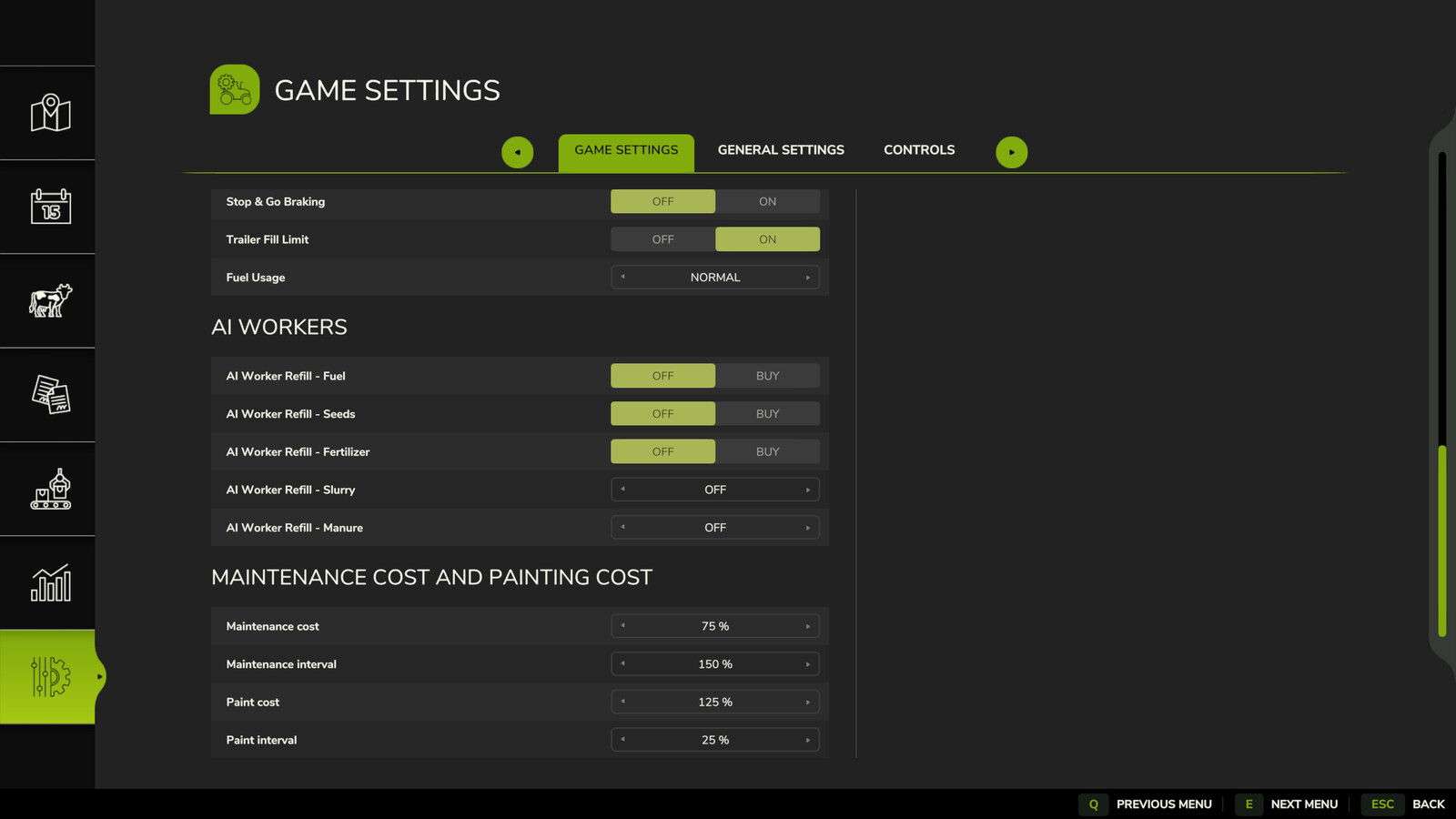Click the Game Settings tractor gear logo
This screenshot has height=819, width=1456.
click(234, 89)
